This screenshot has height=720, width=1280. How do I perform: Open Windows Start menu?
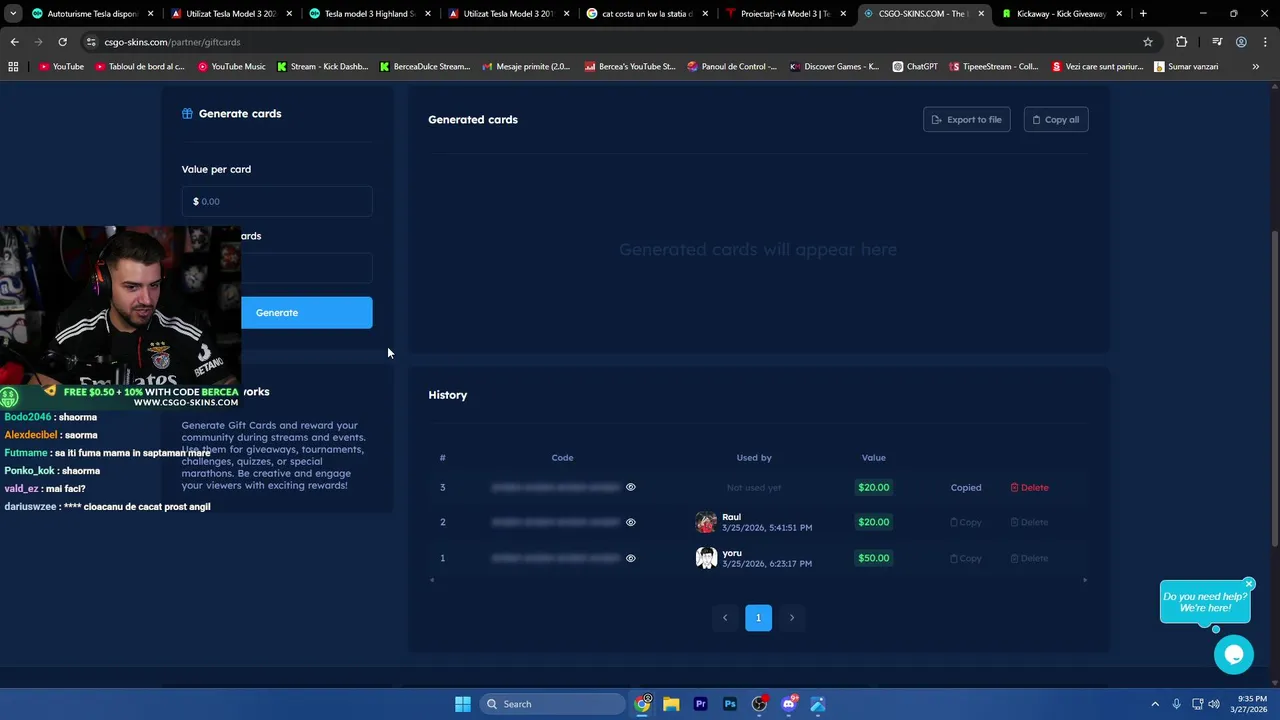point(463,704)
